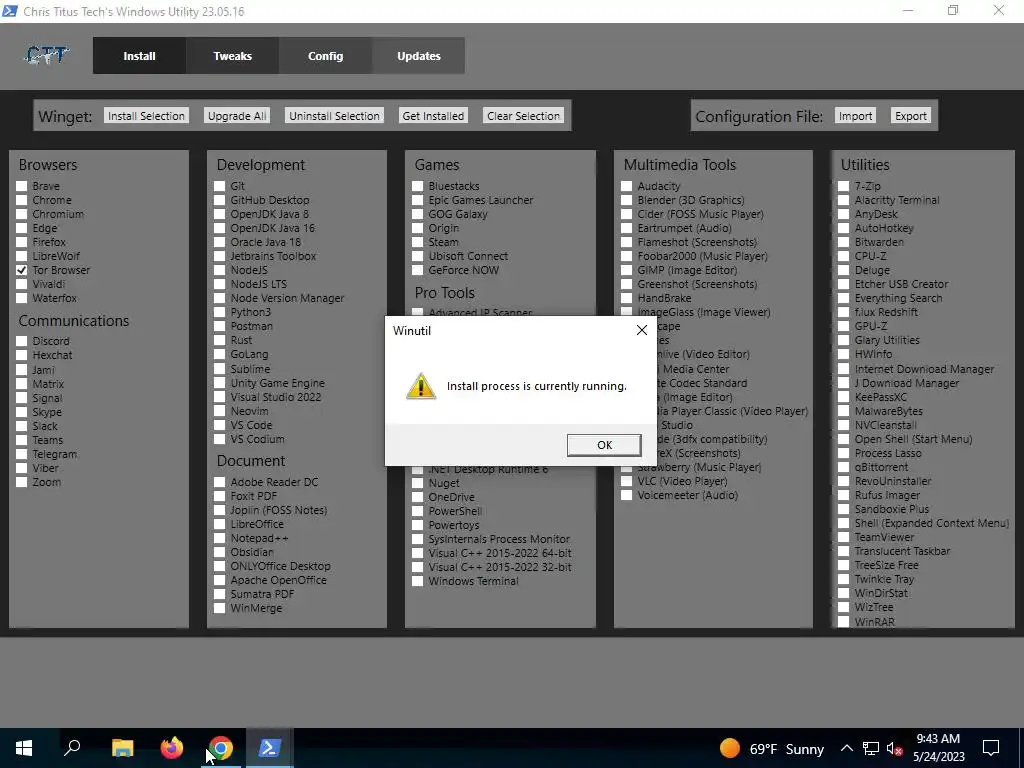The image size is (1024, 768).
Task: Check the Powertoys checkbox
Action: pyautogui.click(x=417, y=525)
